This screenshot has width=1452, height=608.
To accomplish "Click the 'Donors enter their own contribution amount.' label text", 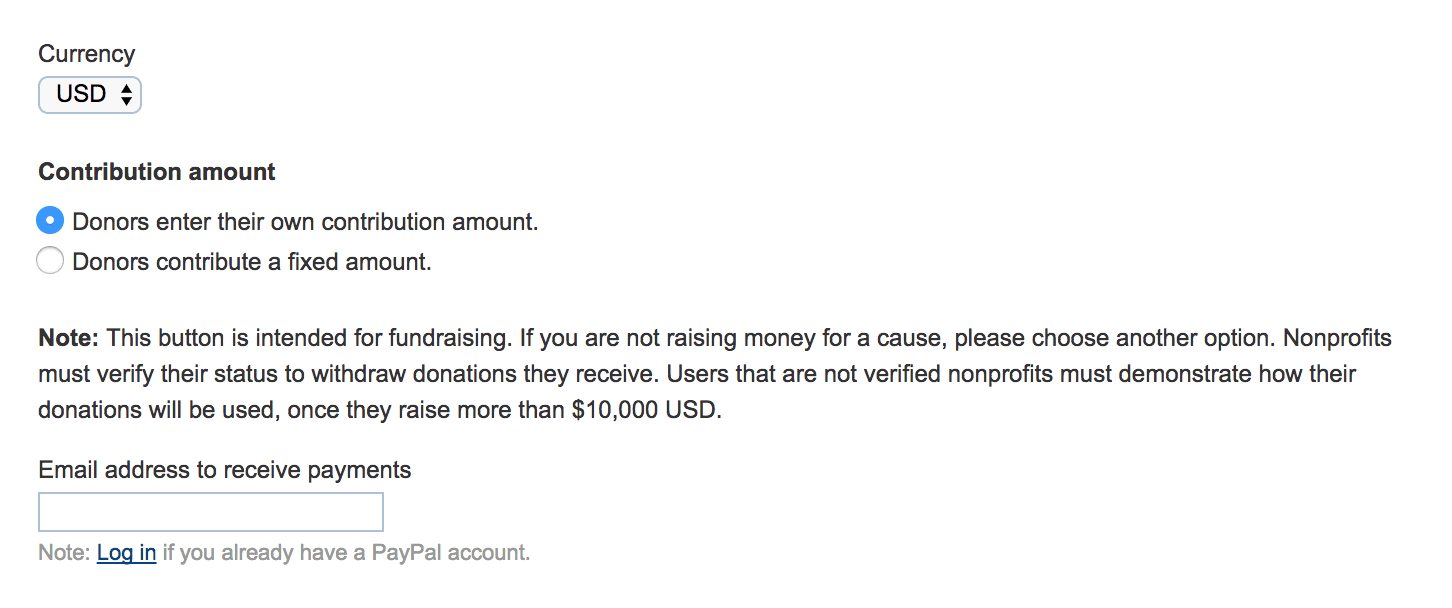I will point(305,222).
